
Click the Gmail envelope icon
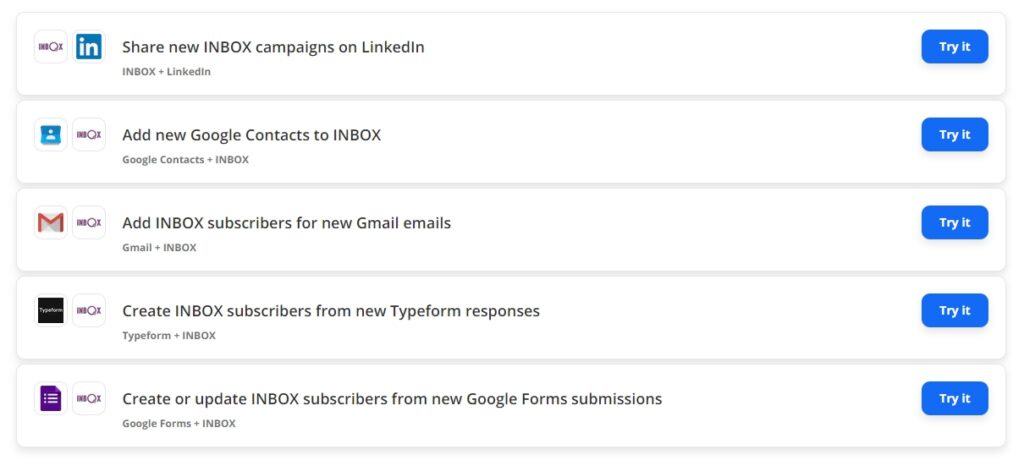click(x=51, y=223)
